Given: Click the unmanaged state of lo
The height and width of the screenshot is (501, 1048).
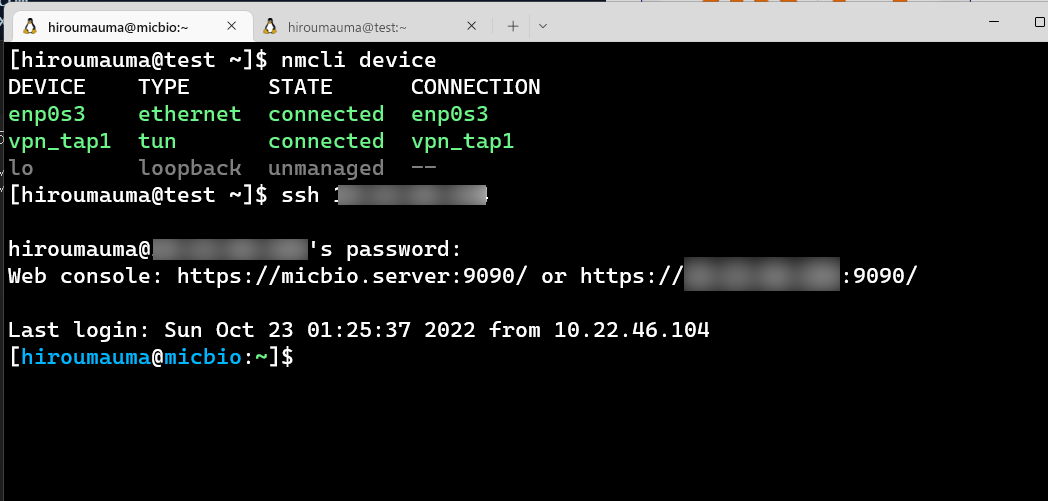Looking at the screenshot, I should pyautogui.click(x=326, y=168).
